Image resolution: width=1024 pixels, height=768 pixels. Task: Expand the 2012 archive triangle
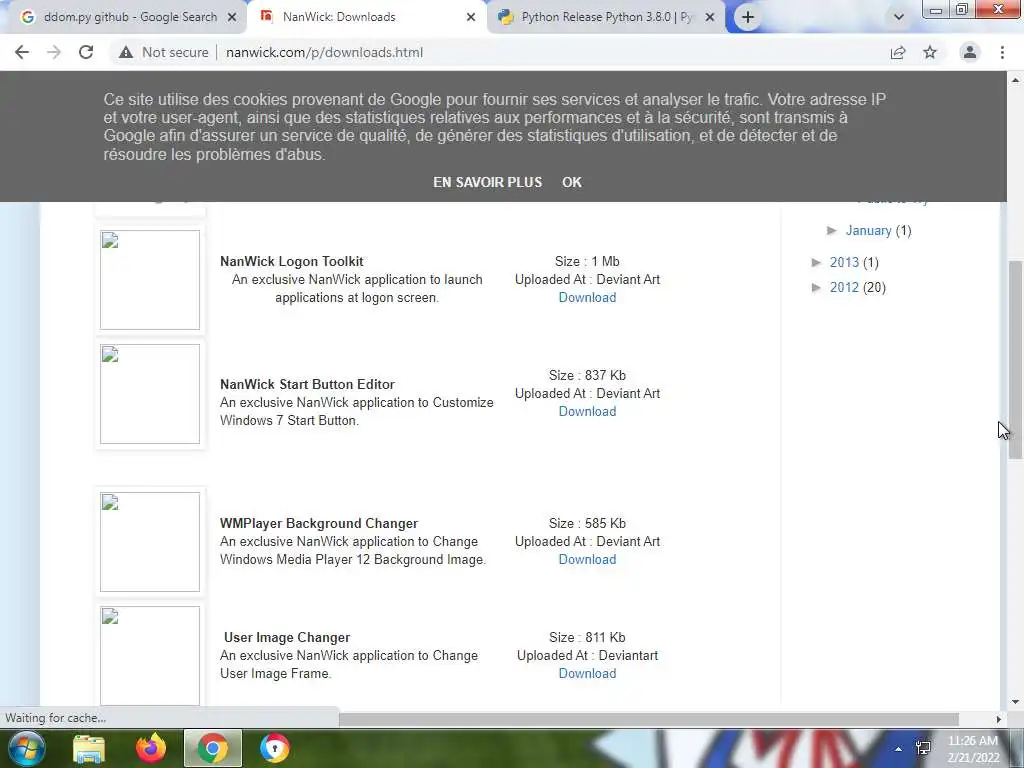pos(816,287)
